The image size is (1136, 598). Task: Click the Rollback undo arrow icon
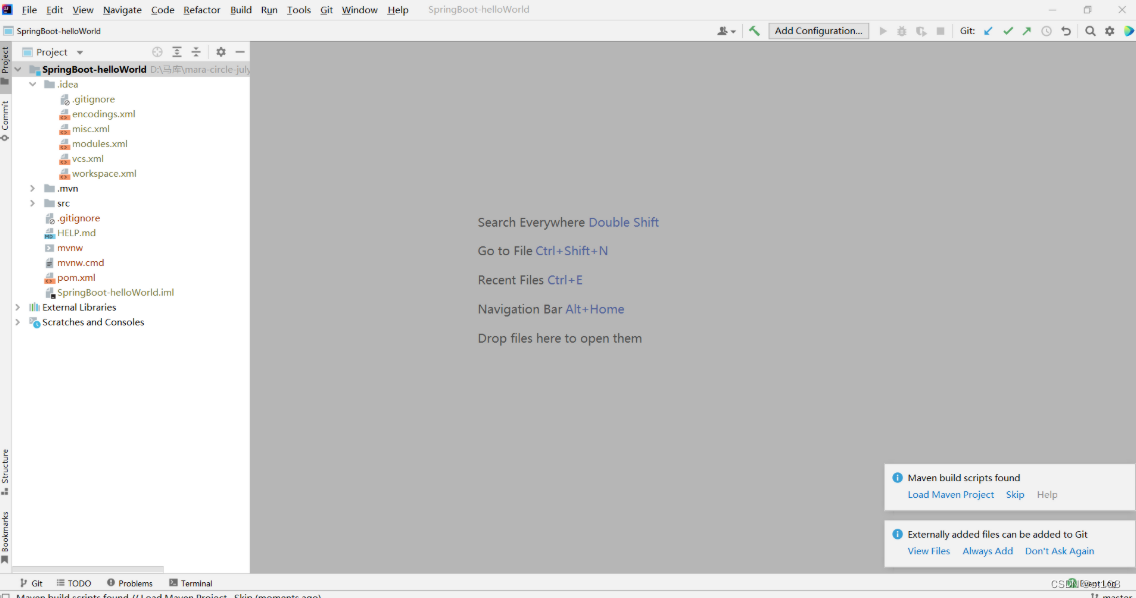1066,31
